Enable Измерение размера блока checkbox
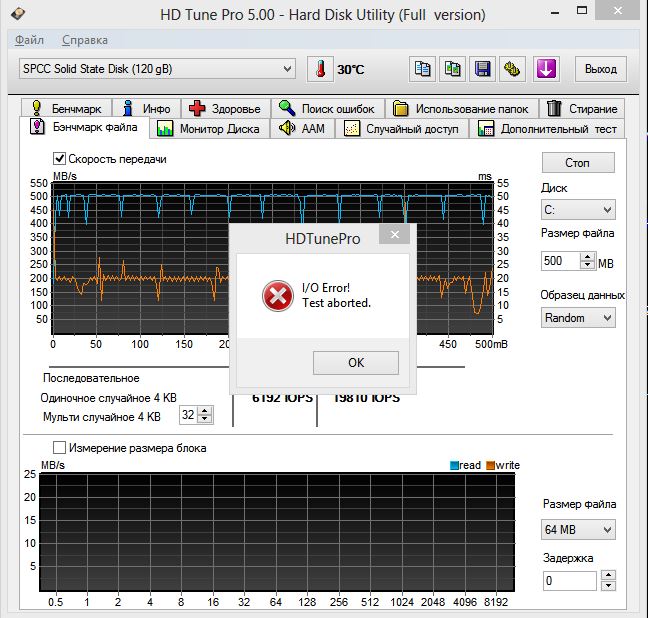 pos(59,448)
